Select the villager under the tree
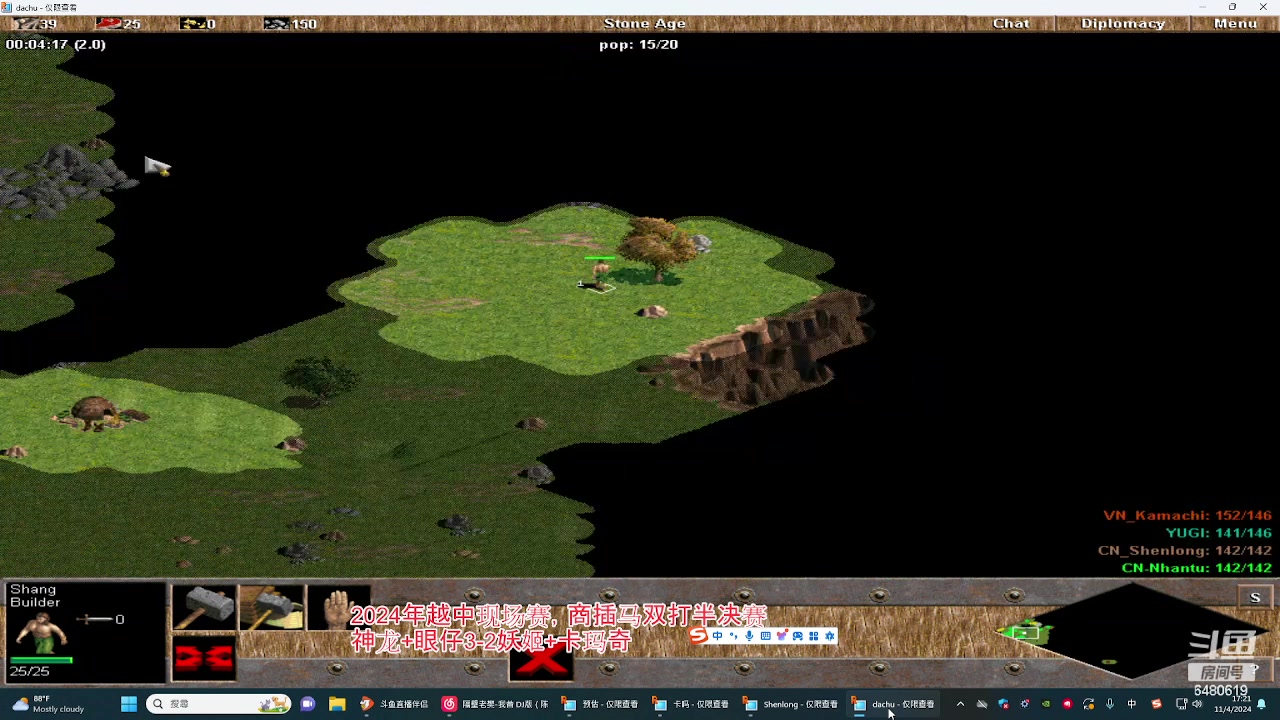Image resolution: width=1280 pixels, height=720 pixels. (x=600, y=276)
